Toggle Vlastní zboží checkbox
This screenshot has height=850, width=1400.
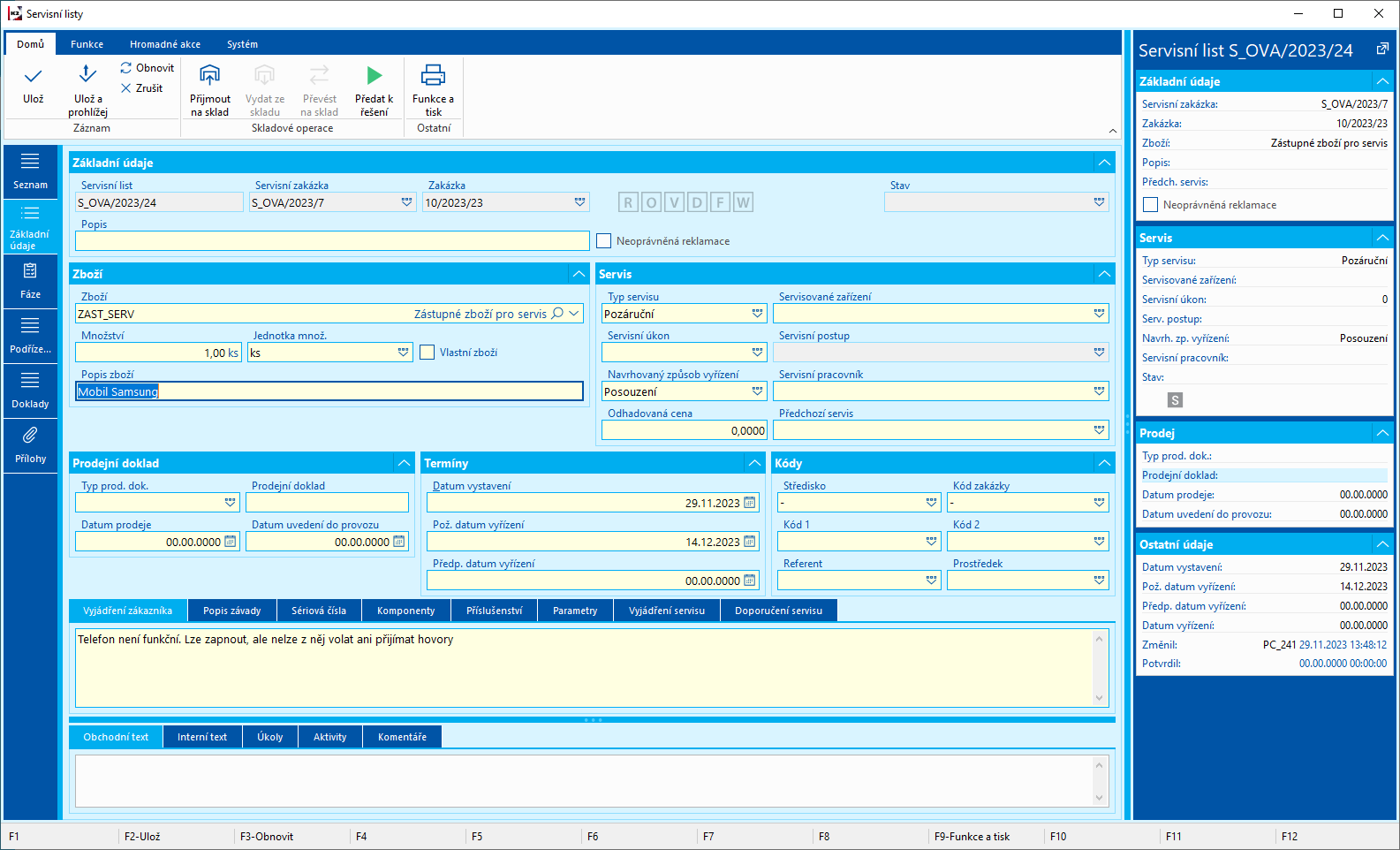click(428, 353)
